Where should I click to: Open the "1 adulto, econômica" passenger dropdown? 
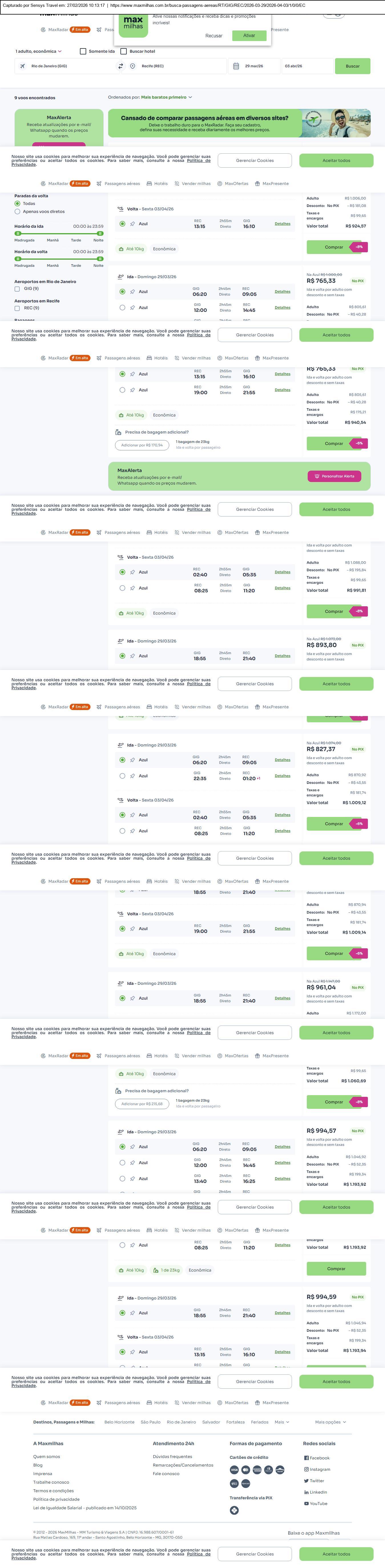pyautogui.click(x=38, y=51)
